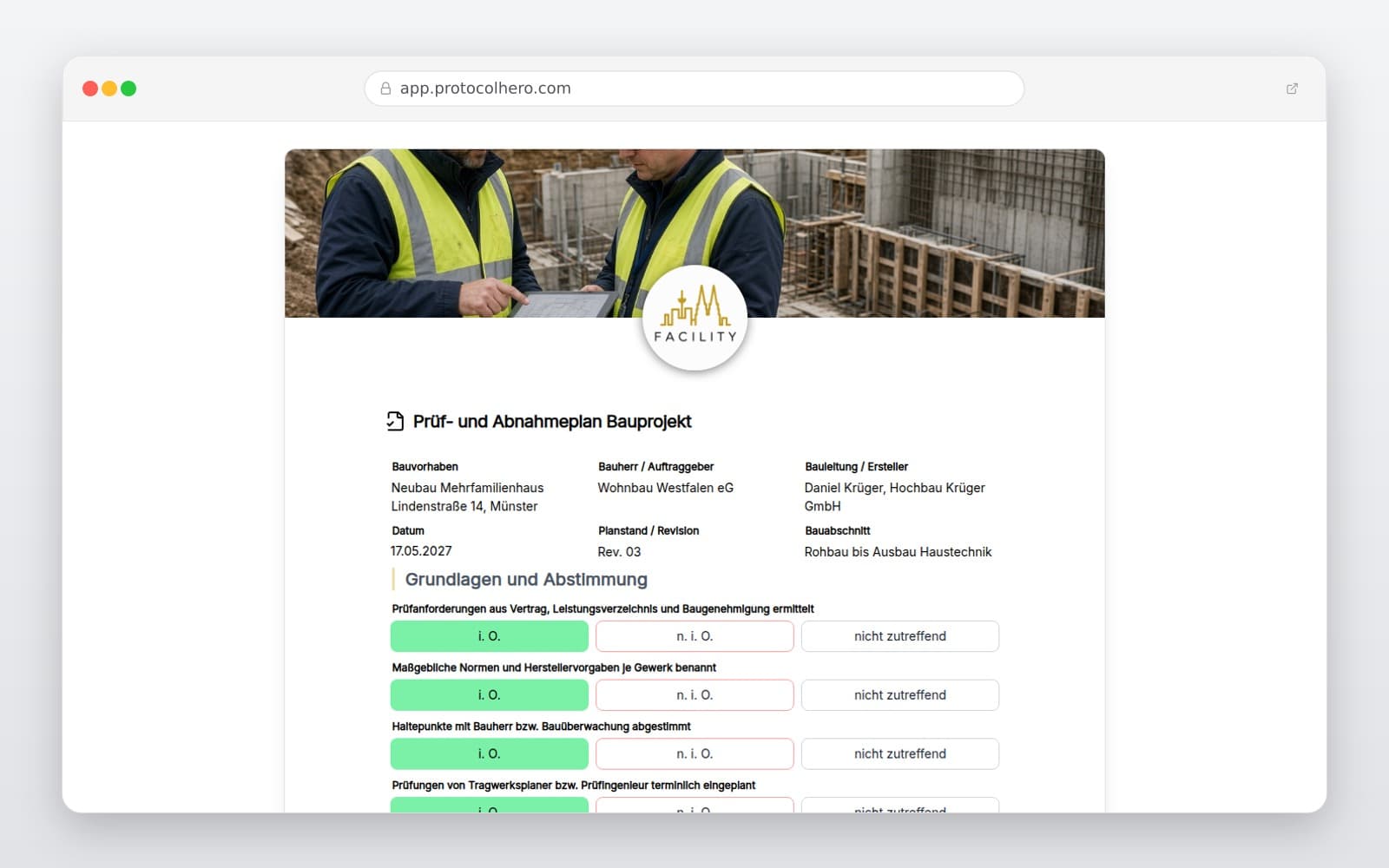The height and width of the screenshot is (868, 1389).
Task: Mark Maßgebliche Normen as nicht zutreffend
Action: 900,695
